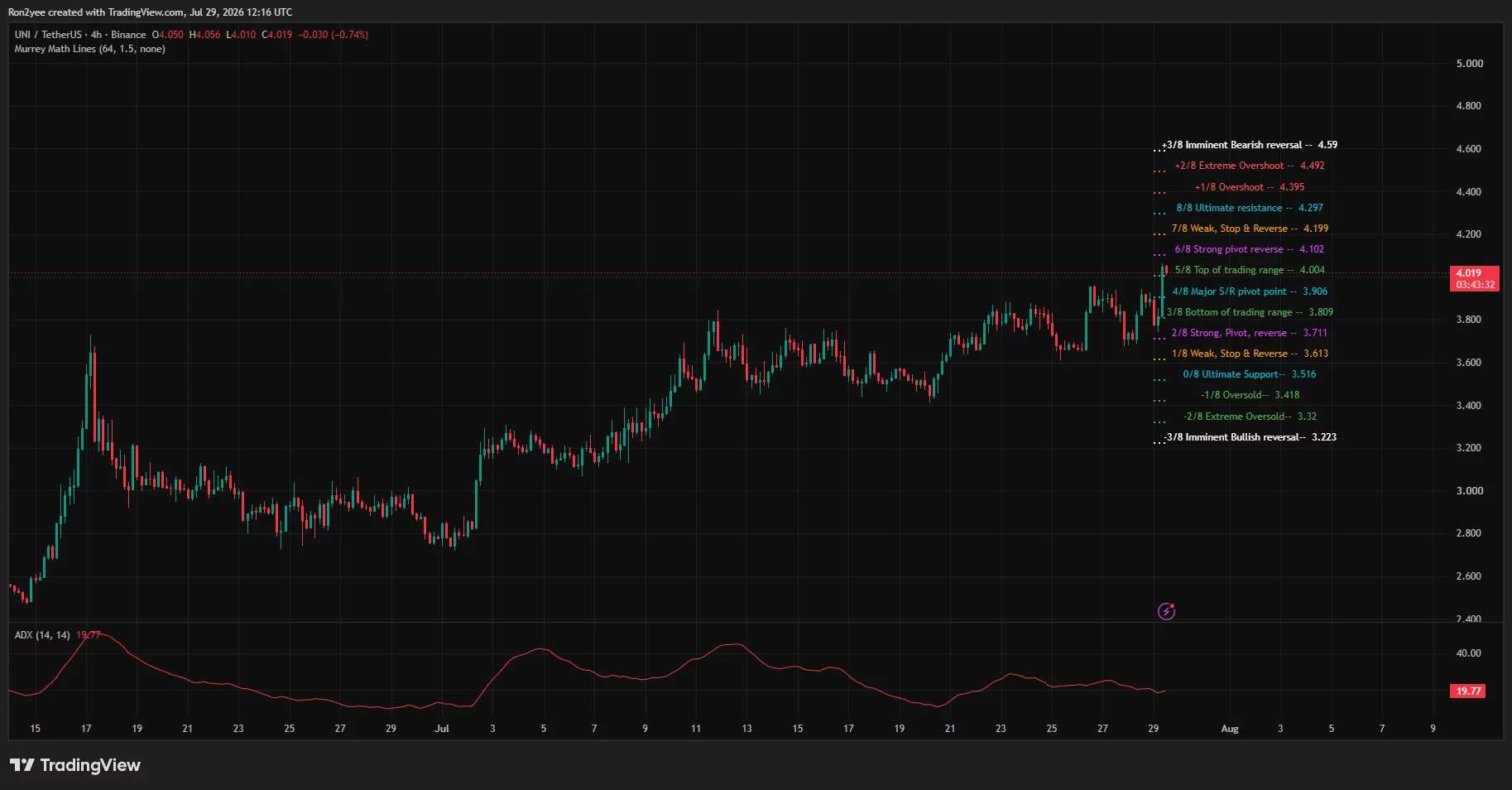Click the high price H4.056 in legend
Viewport: 1512px width, 790px height.
tap(205, 35)
